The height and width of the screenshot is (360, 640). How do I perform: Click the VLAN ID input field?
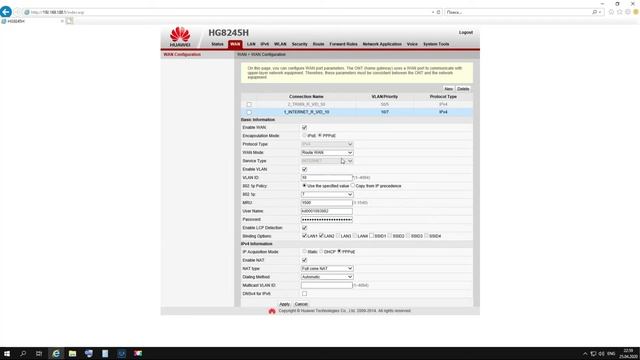click(327, 178)
